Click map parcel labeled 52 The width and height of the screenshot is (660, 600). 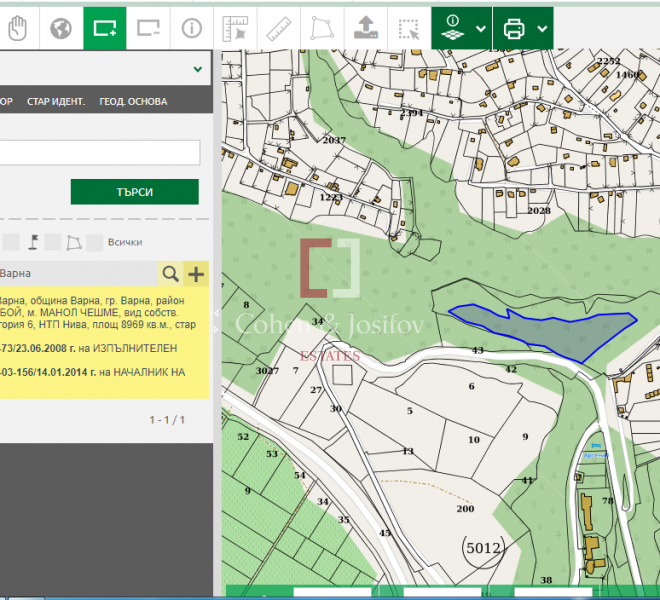click(243, 437)
